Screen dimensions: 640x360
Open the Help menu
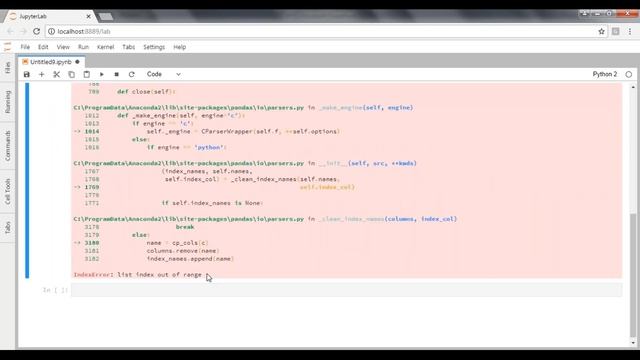pos(180,47)
